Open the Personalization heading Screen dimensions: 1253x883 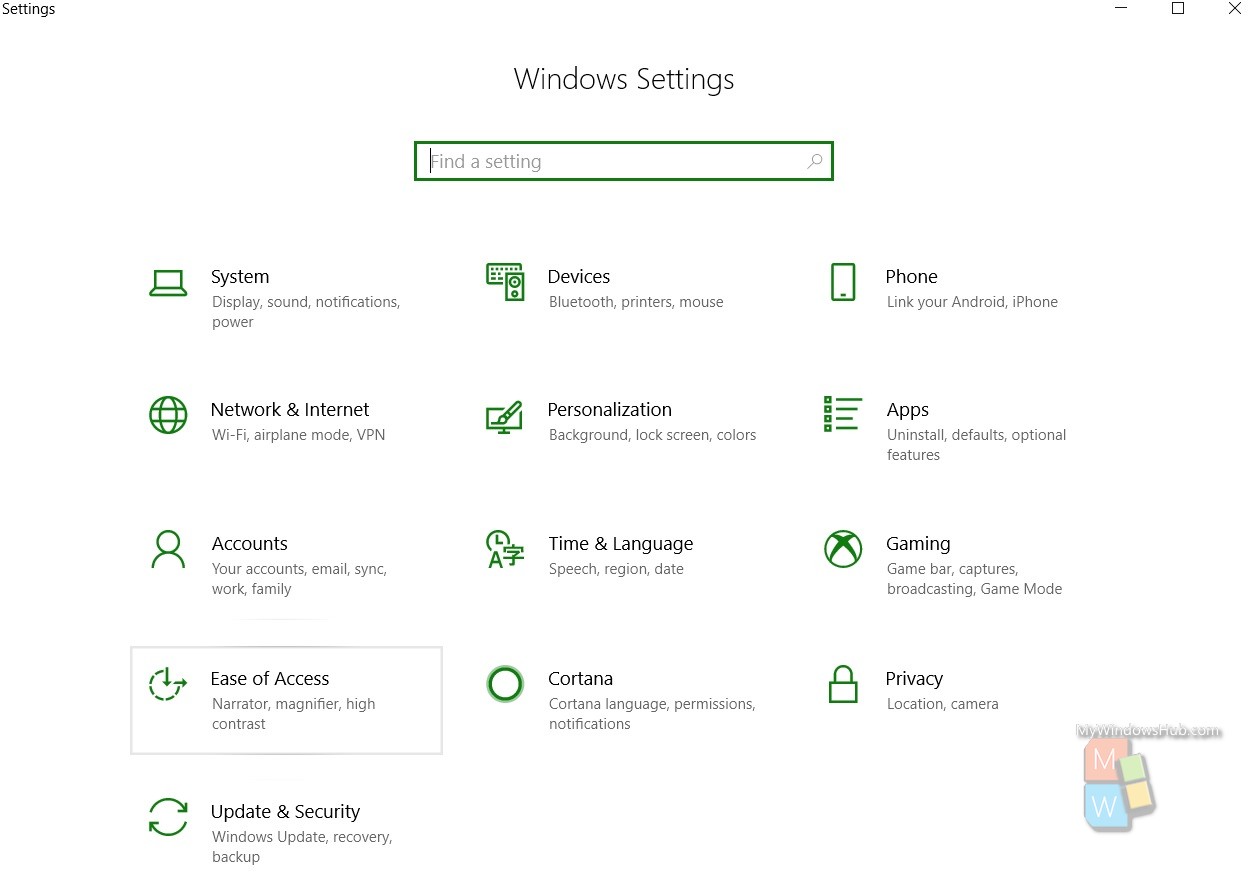610,410
